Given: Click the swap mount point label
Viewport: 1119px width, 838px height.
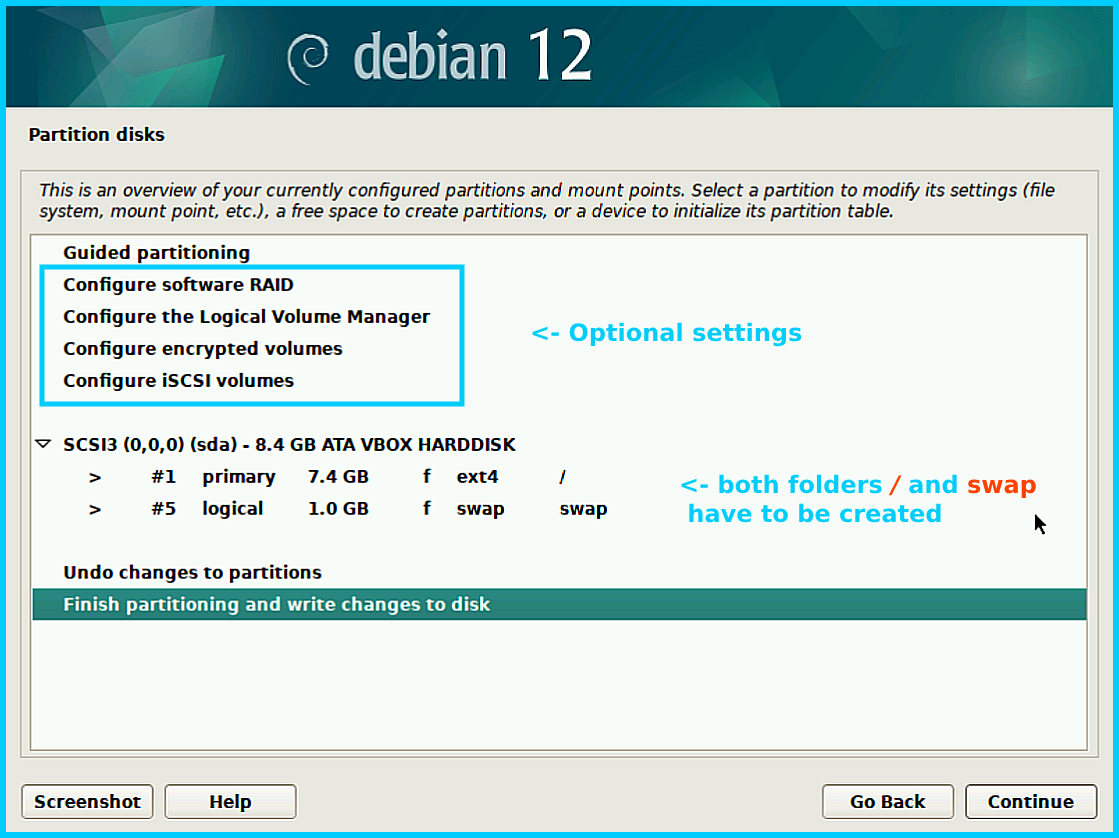Looking at the screenshot, I should pyautogui.click(x=583, y=508).
